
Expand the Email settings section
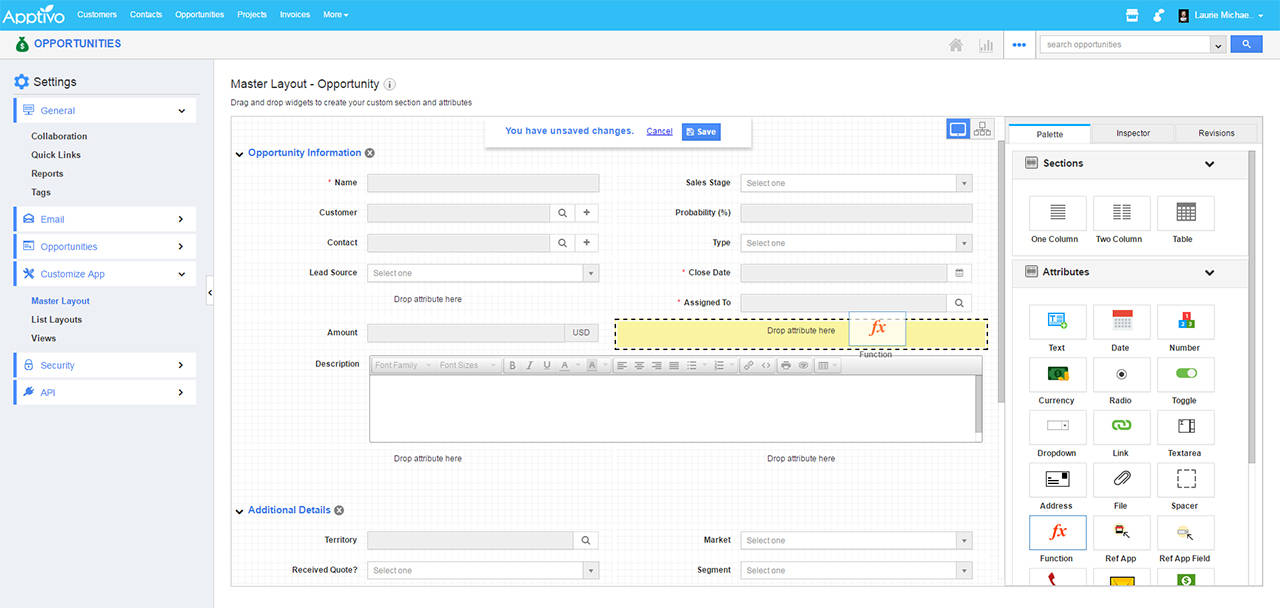[x=106, y=219]
